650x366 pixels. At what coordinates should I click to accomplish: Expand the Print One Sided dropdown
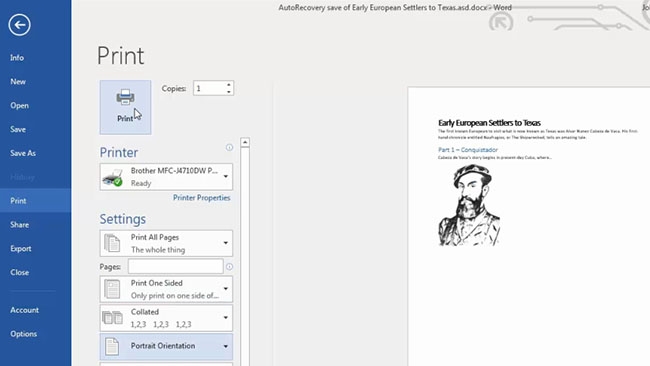click(x=166, y=289)
